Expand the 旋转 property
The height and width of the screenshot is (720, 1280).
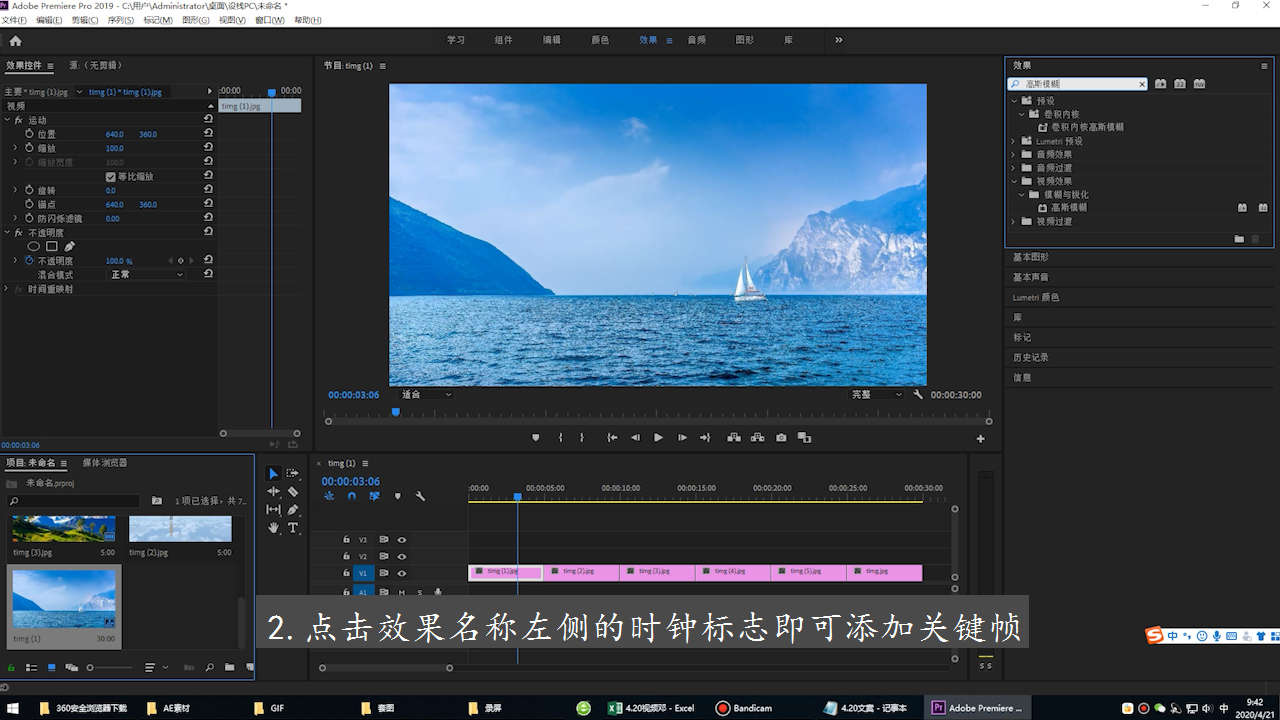pyautogui.click(x=15, y=190)
